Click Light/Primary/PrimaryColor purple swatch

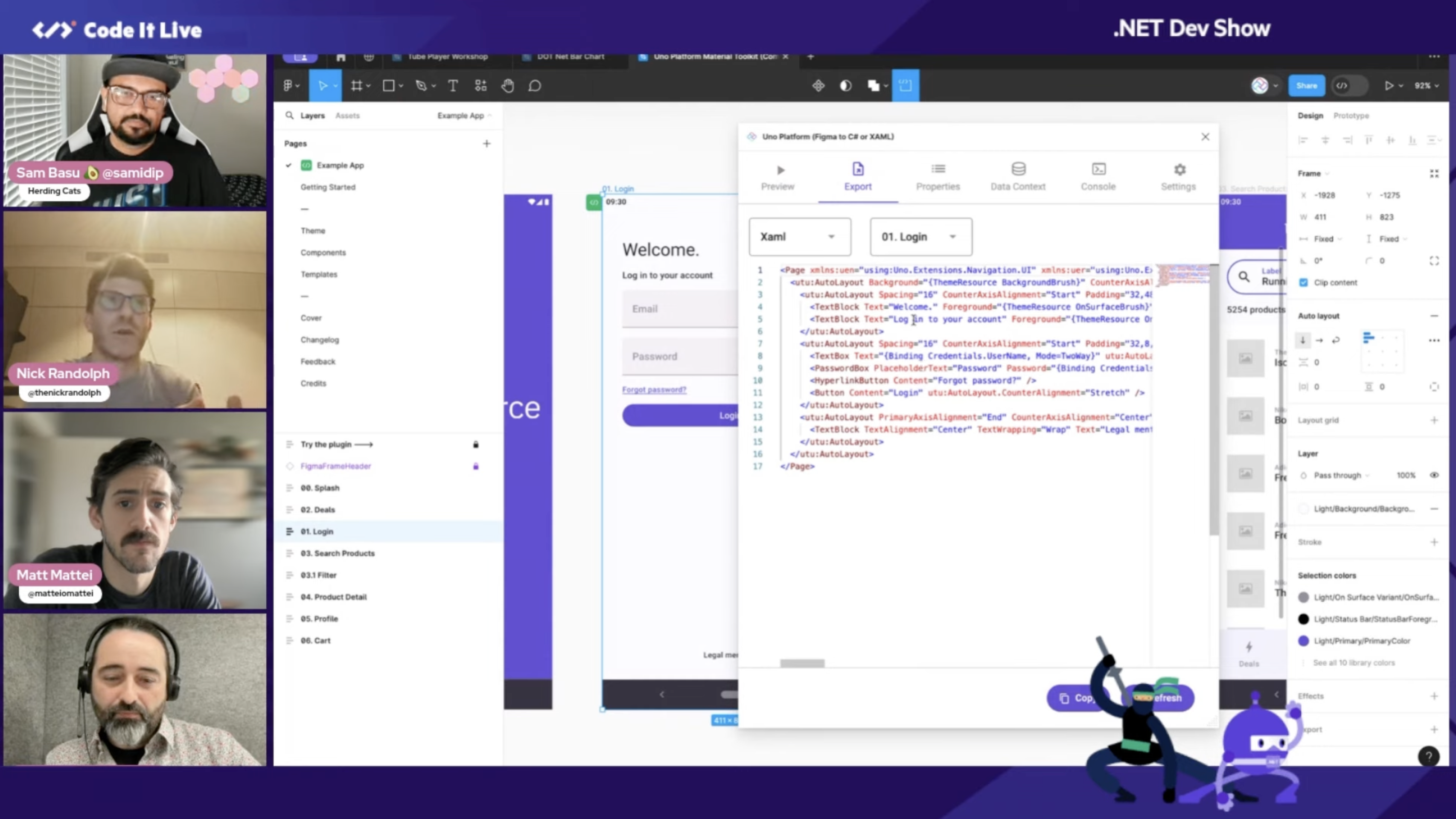pyautogui.click(x=1303, y=641)
